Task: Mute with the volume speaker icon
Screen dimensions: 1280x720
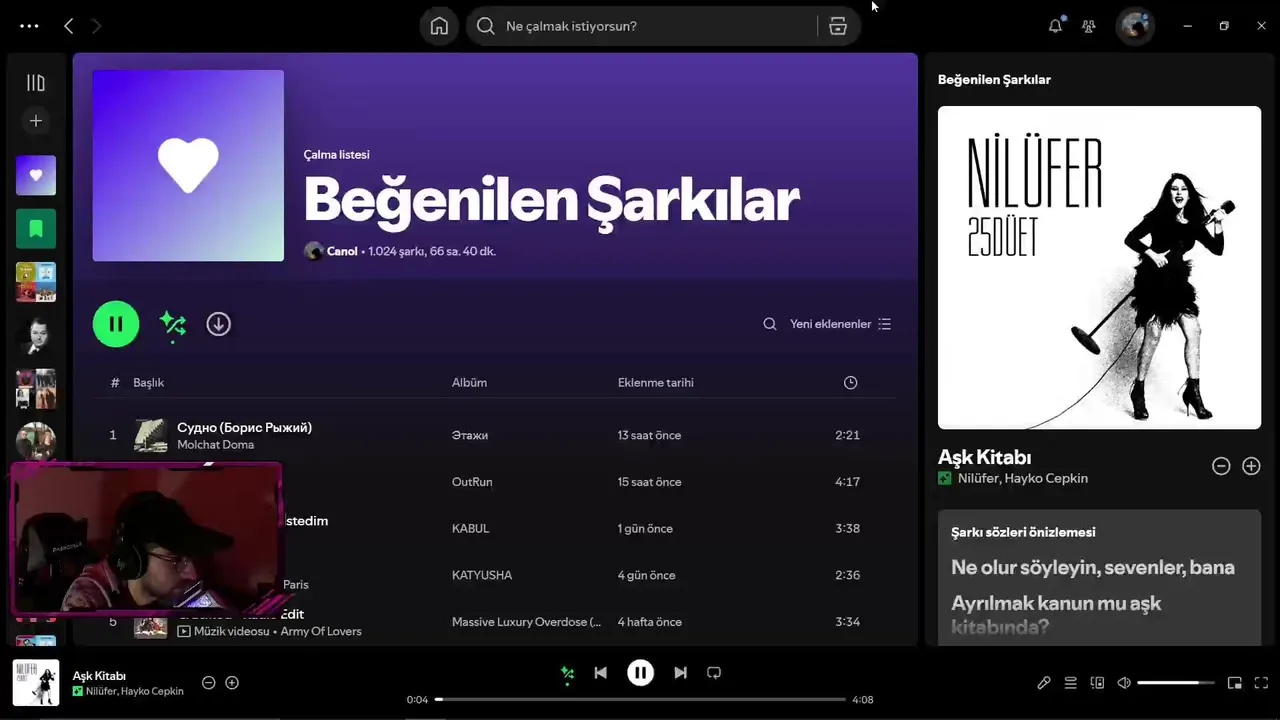Action: [x=1124, y=683]
